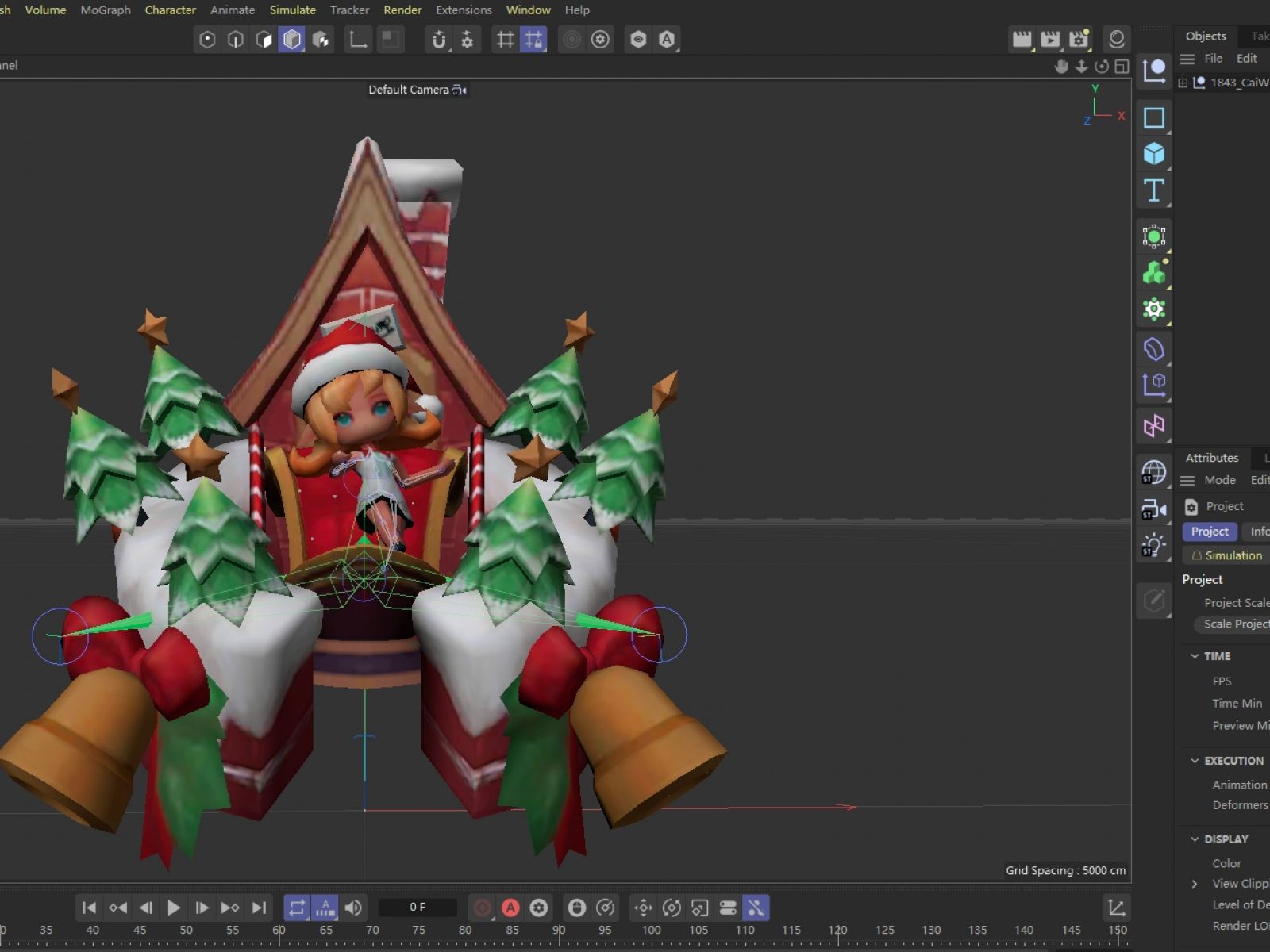1270x952 pixels.
Task: Open the Character menu
Action: [x=170, y=10]
